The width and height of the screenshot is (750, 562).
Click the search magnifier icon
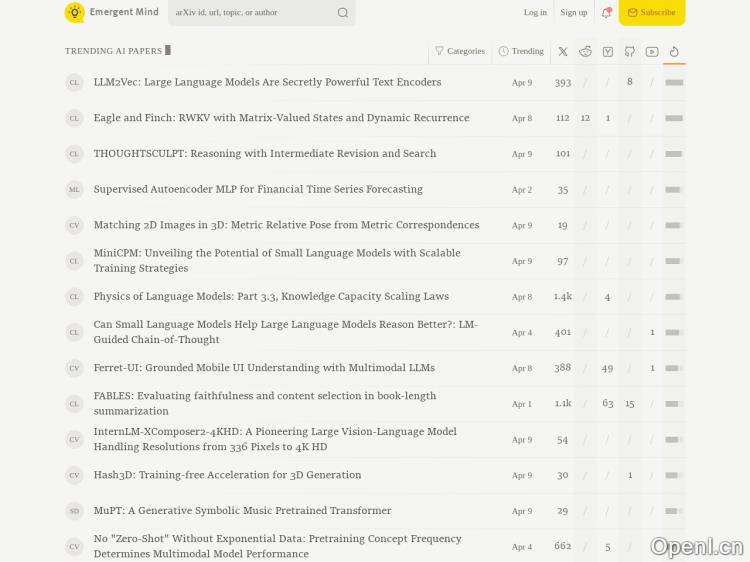[343, 13]
